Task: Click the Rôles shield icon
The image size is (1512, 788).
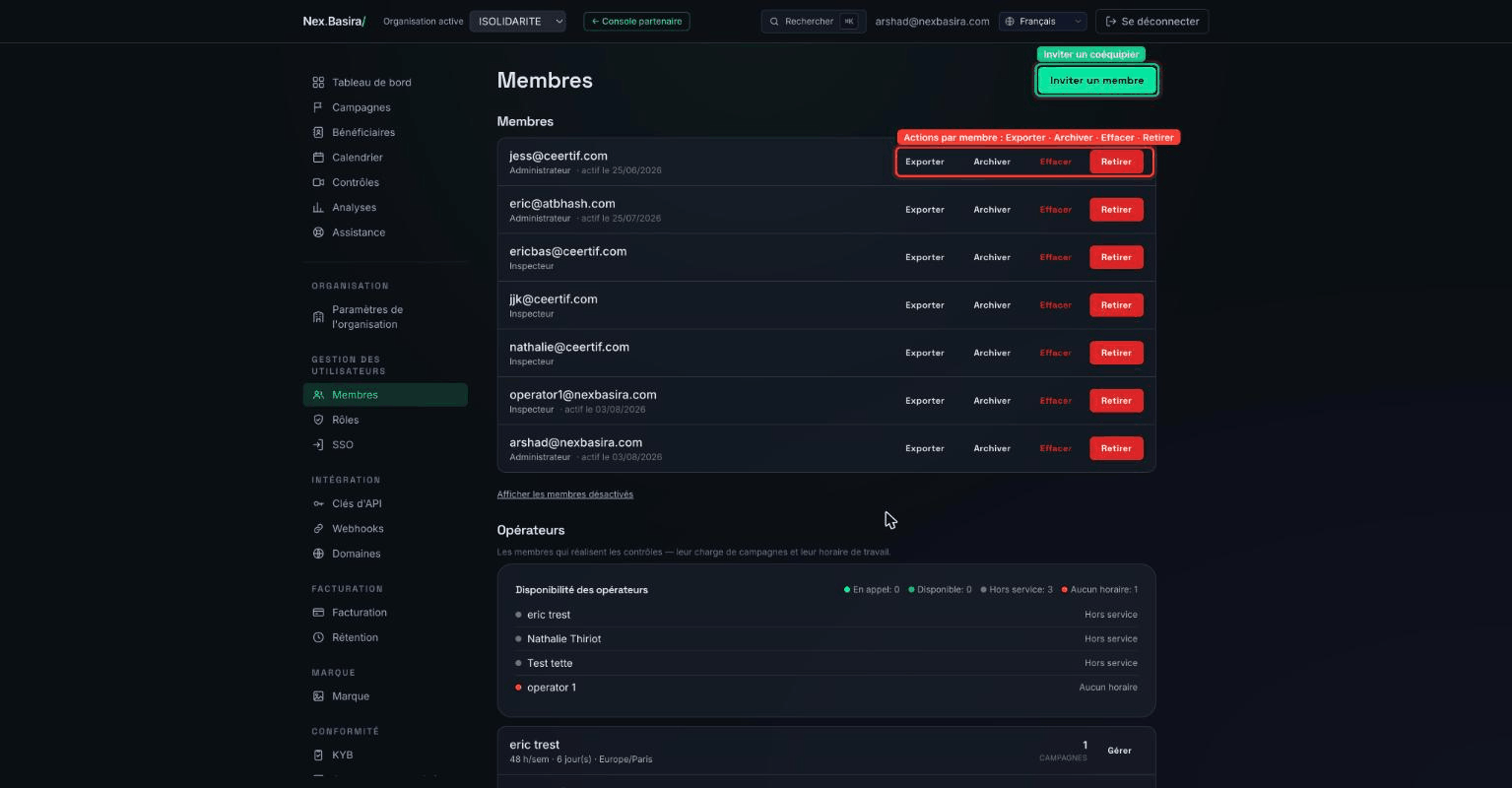Action: [x=318, y=420]
